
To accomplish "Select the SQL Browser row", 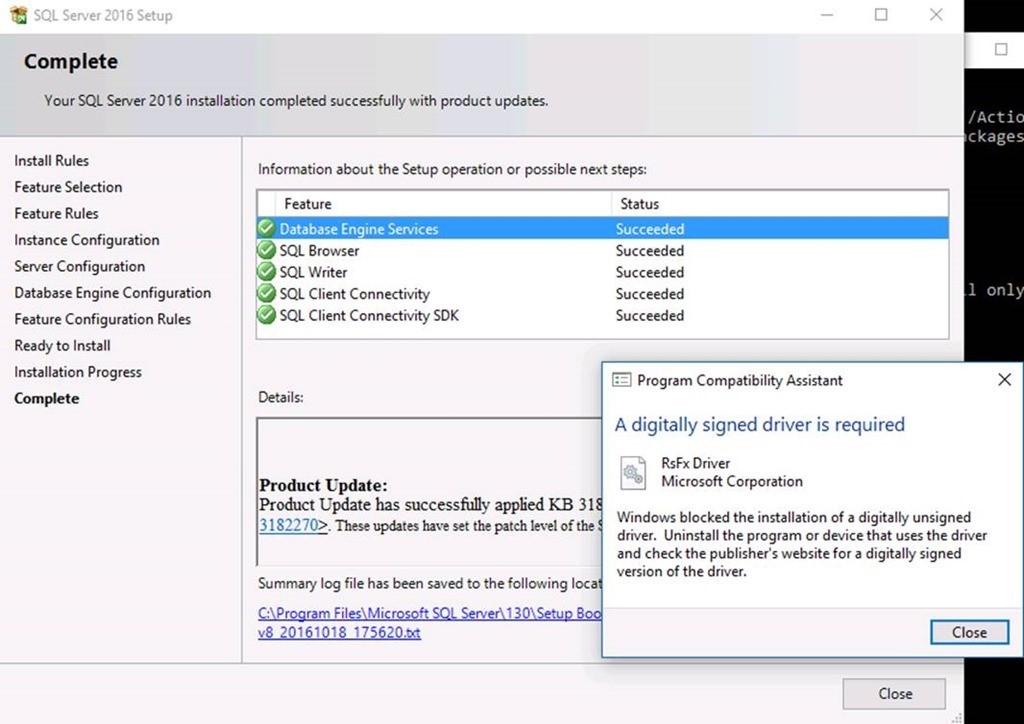I will (602, 250).
